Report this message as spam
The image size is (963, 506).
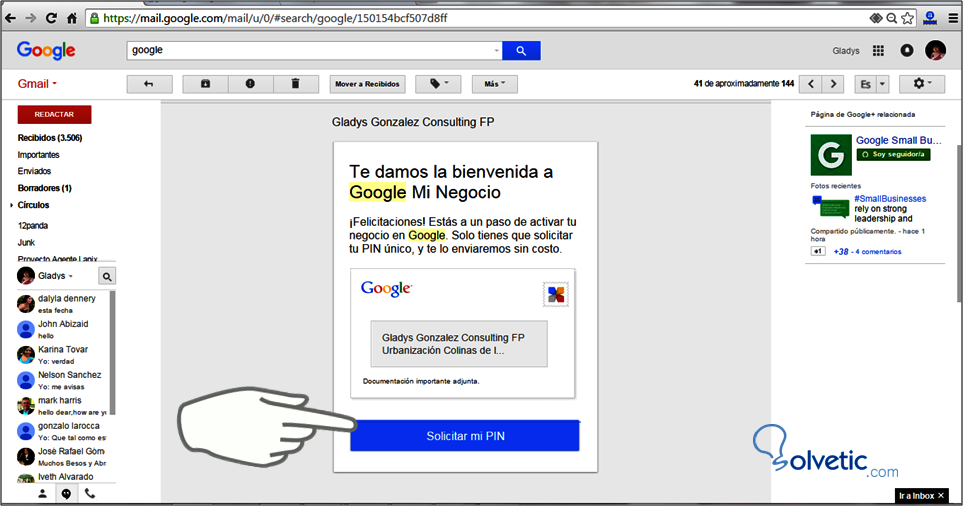pyautogui.click(x=250, y=84)
